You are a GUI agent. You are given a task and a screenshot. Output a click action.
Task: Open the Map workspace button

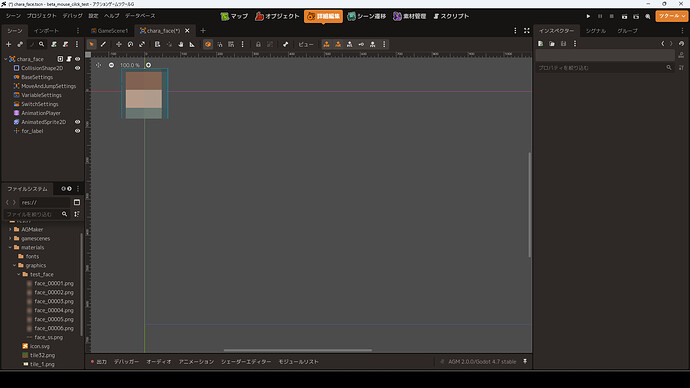(235, 16)
